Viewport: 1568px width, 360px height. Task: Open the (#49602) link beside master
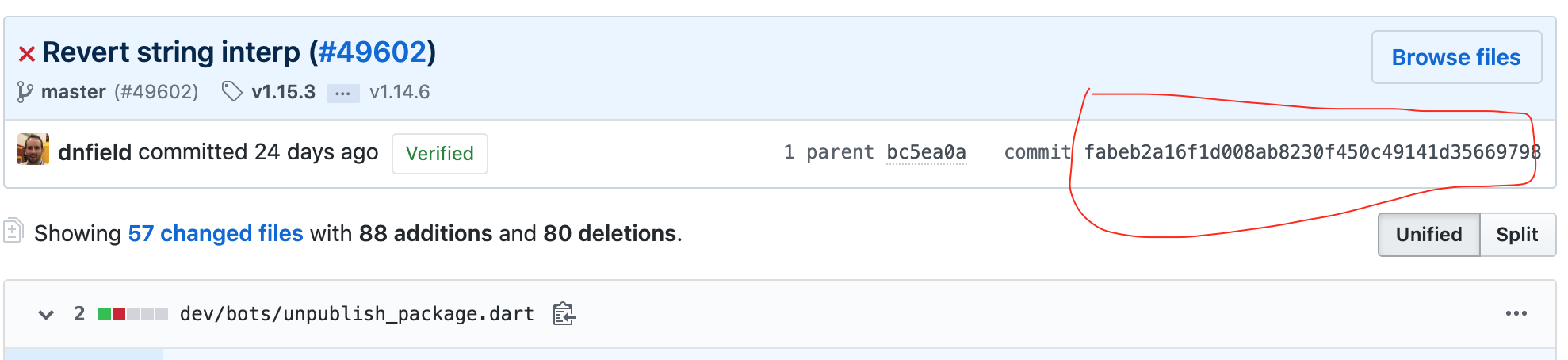point(156,92)
